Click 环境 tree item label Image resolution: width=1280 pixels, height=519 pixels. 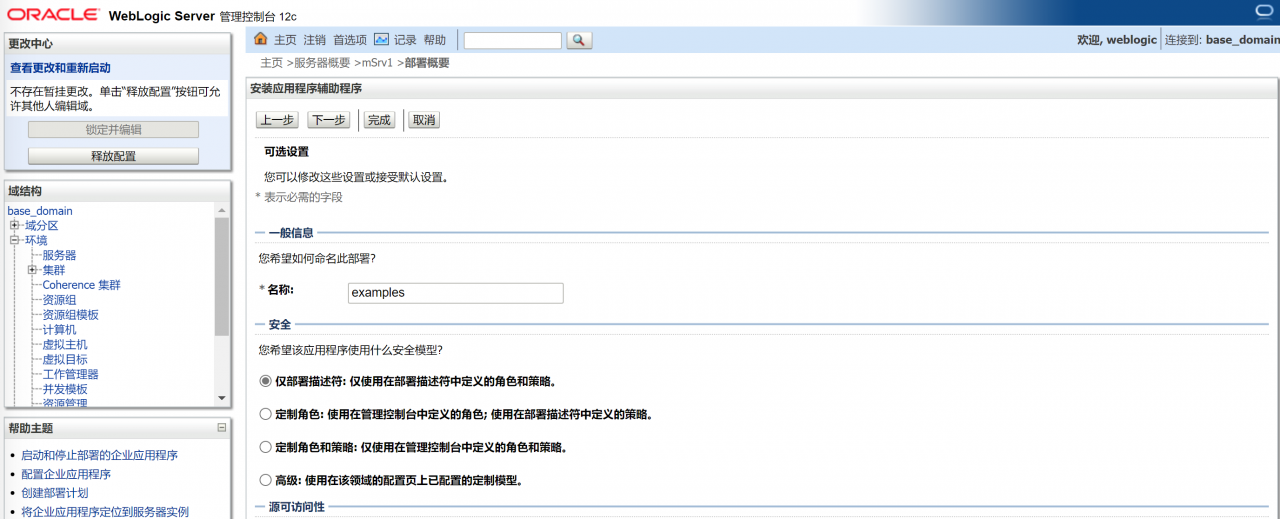click(x=36, y=240)
